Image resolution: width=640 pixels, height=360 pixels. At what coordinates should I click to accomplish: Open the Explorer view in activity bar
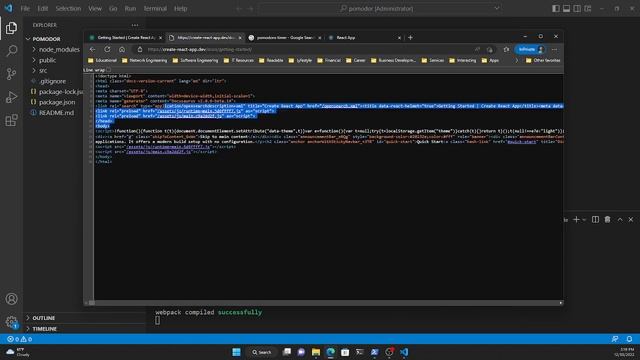11,28
